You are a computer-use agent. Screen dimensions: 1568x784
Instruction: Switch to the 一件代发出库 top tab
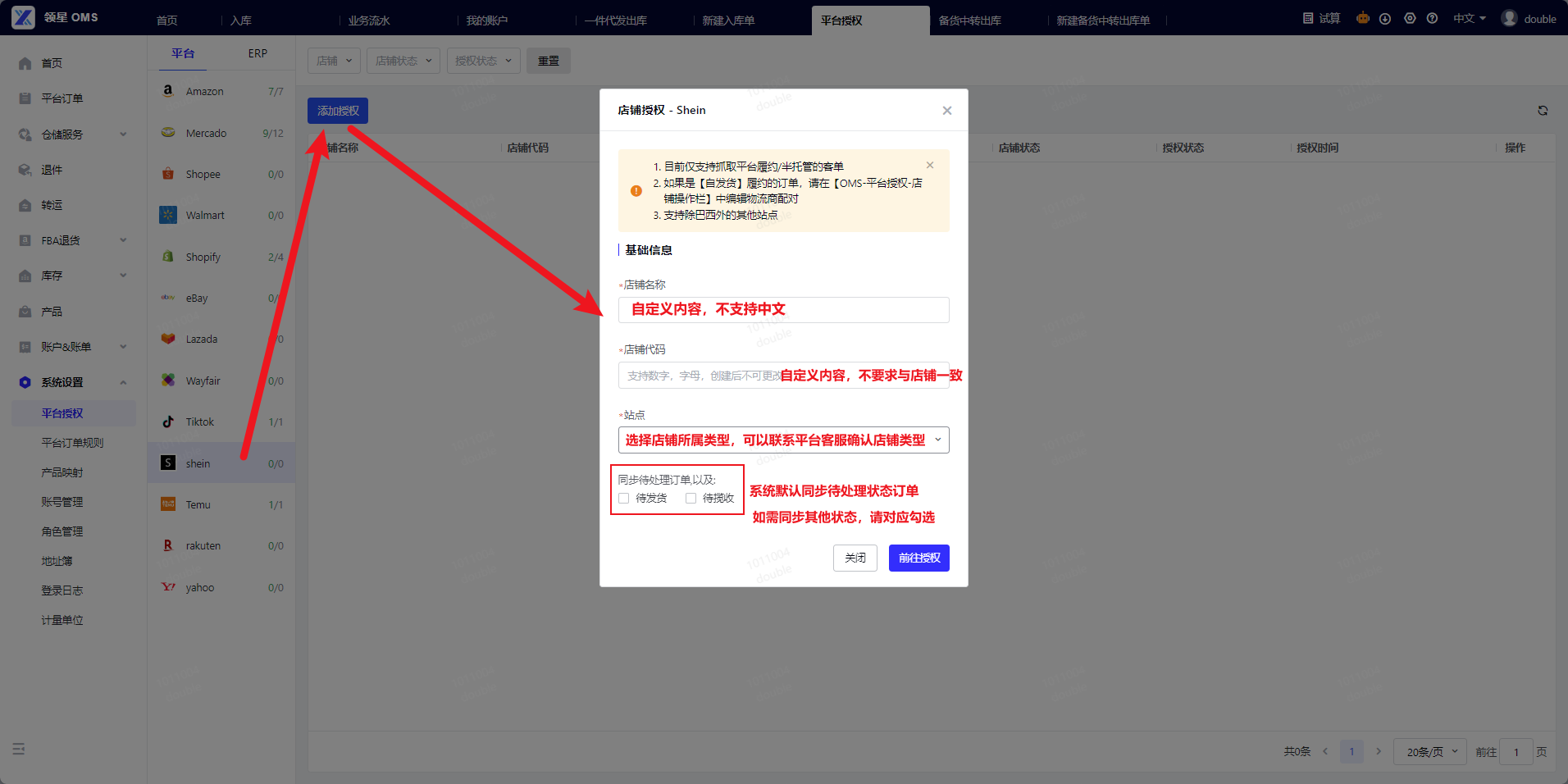pyautogui.click(x=616, y=21)
